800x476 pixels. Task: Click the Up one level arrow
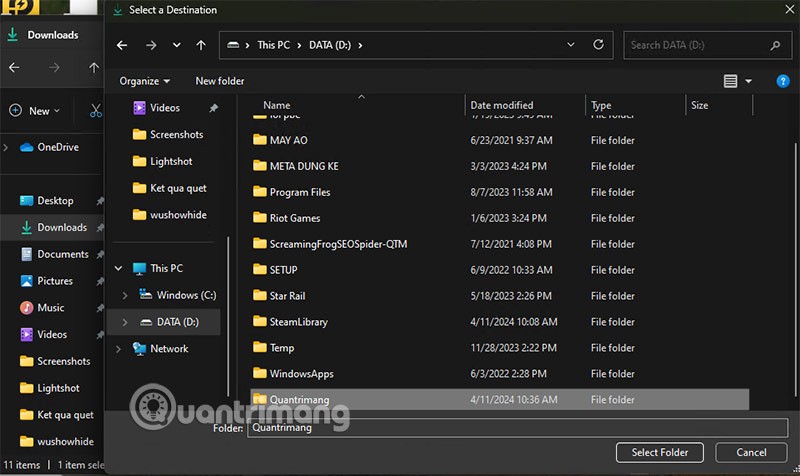[x=201, y=45]
